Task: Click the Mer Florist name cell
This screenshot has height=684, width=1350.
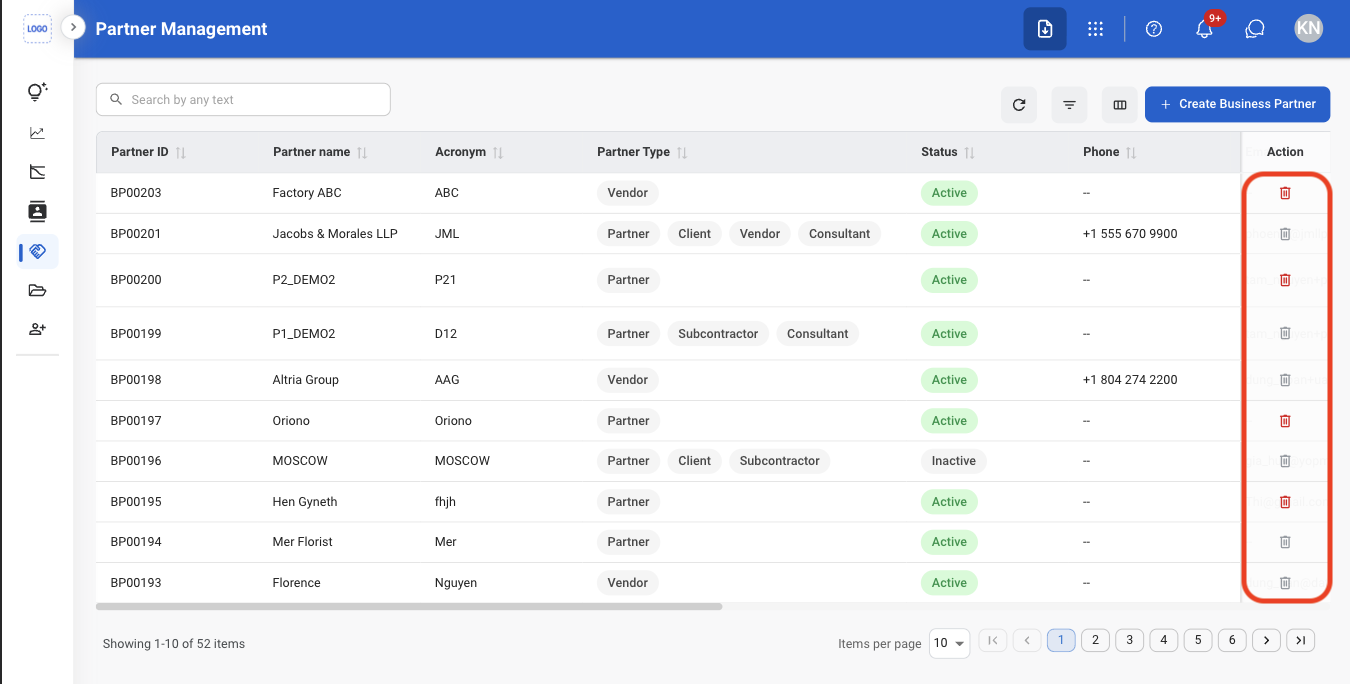Action: 302,542
